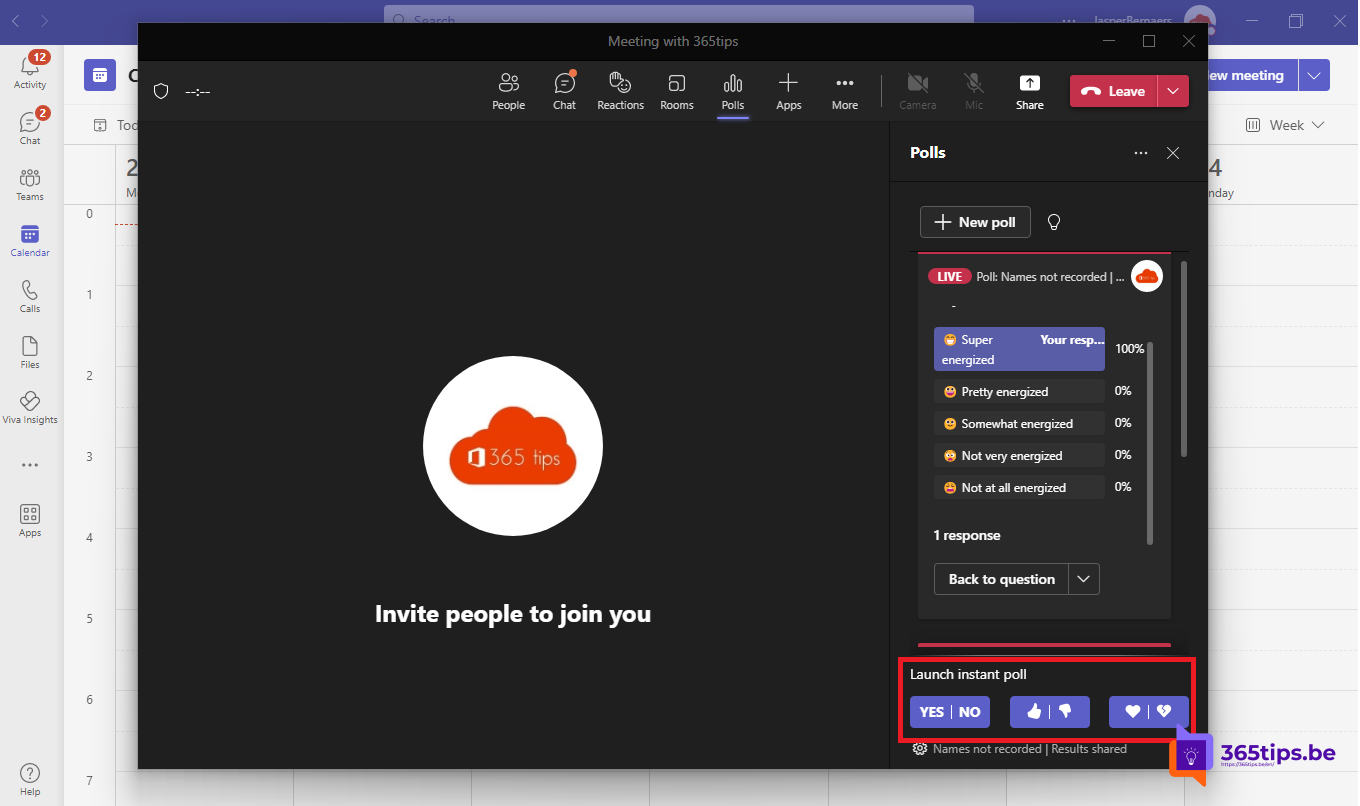Open instant poll settings gear

click(x=920, y=749)
